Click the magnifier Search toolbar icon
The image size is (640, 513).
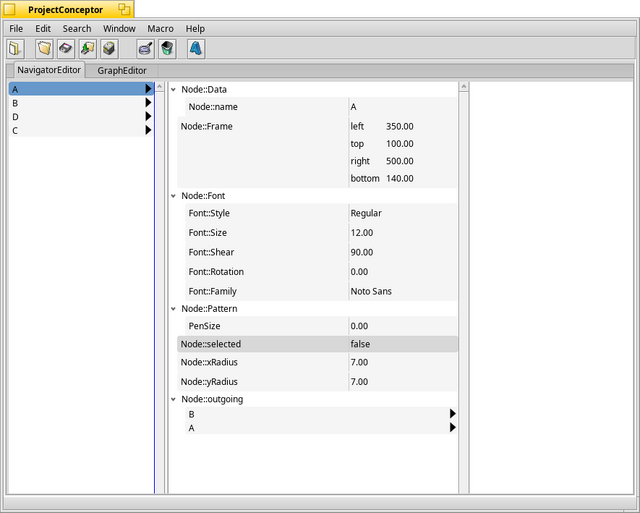coord(145,49)
